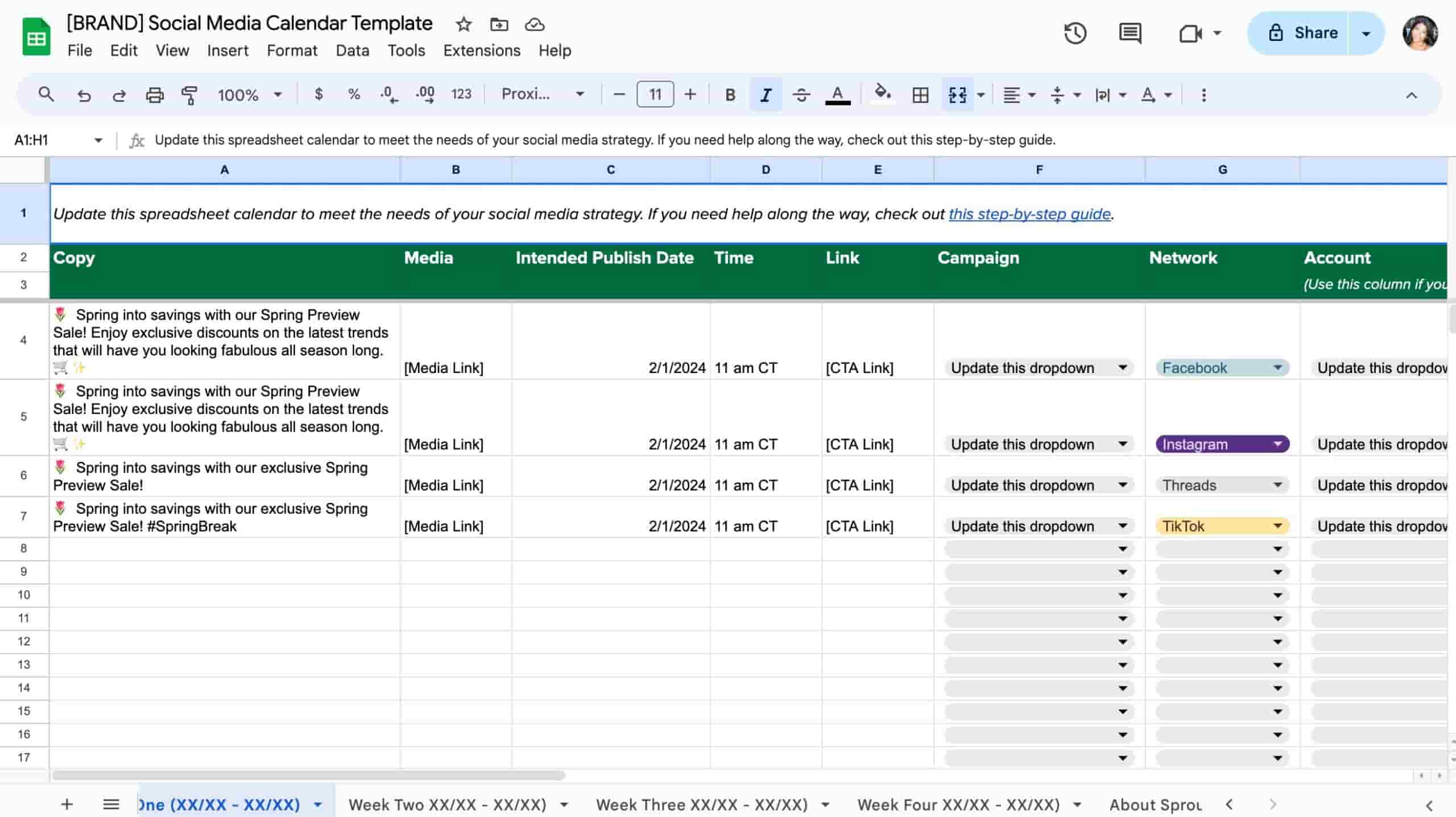1456x817 pixels.
Task: Open the Campaign dropdown in row 7
Action: point(1122,526)
